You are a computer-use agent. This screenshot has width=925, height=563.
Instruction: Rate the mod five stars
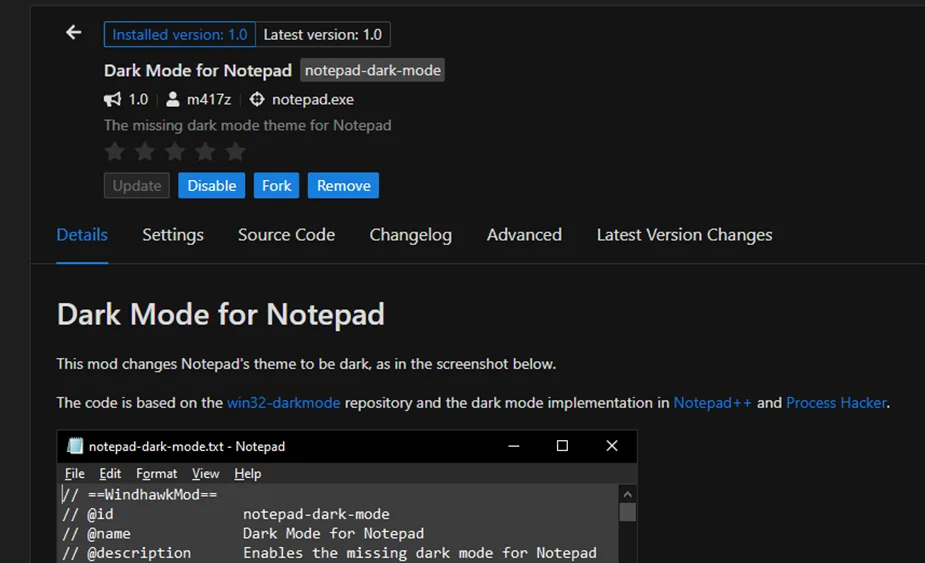pyautogui.click(x=235, y=152)
